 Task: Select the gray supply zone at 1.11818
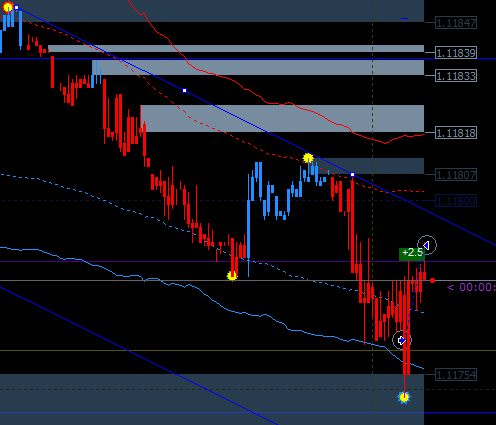[282, 119]
